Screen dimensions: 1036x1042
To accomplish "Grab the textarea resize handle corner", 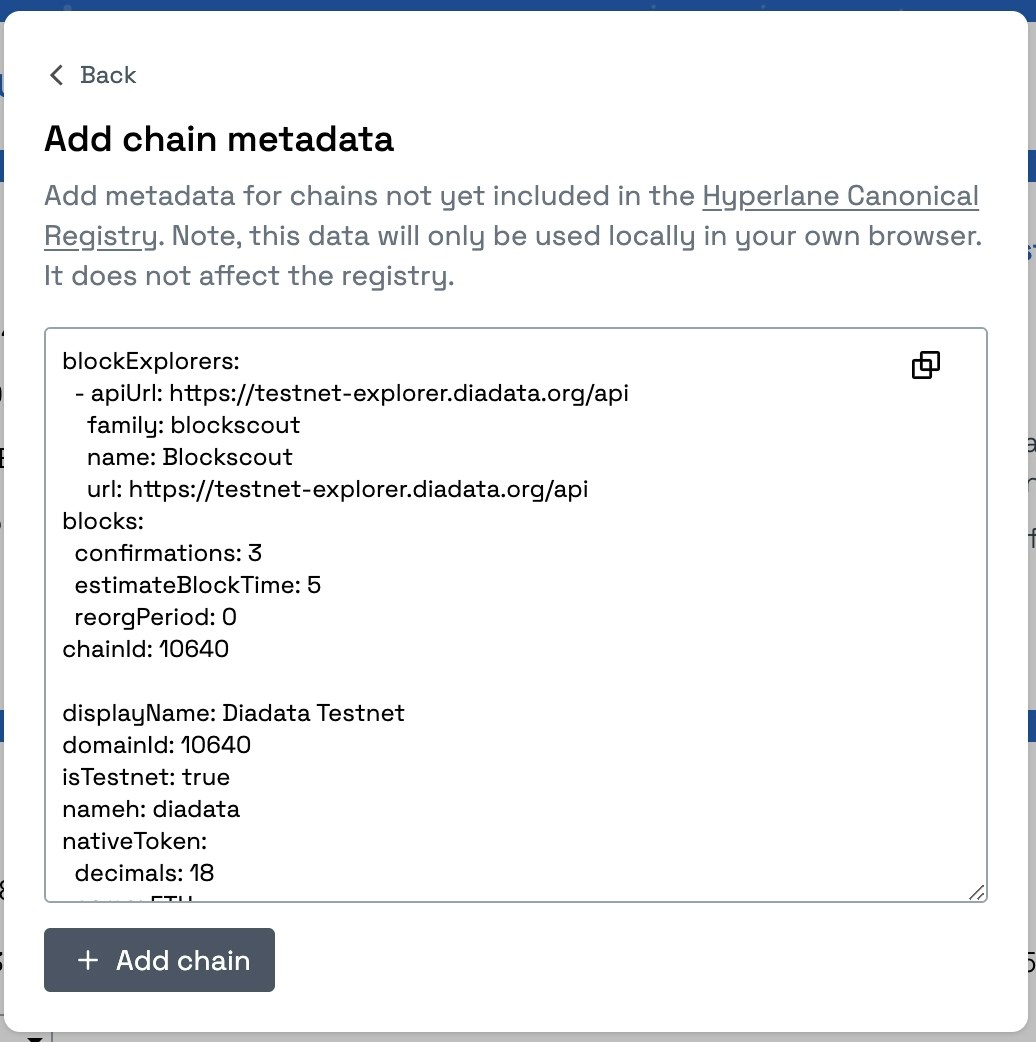I will click(976, 892).
